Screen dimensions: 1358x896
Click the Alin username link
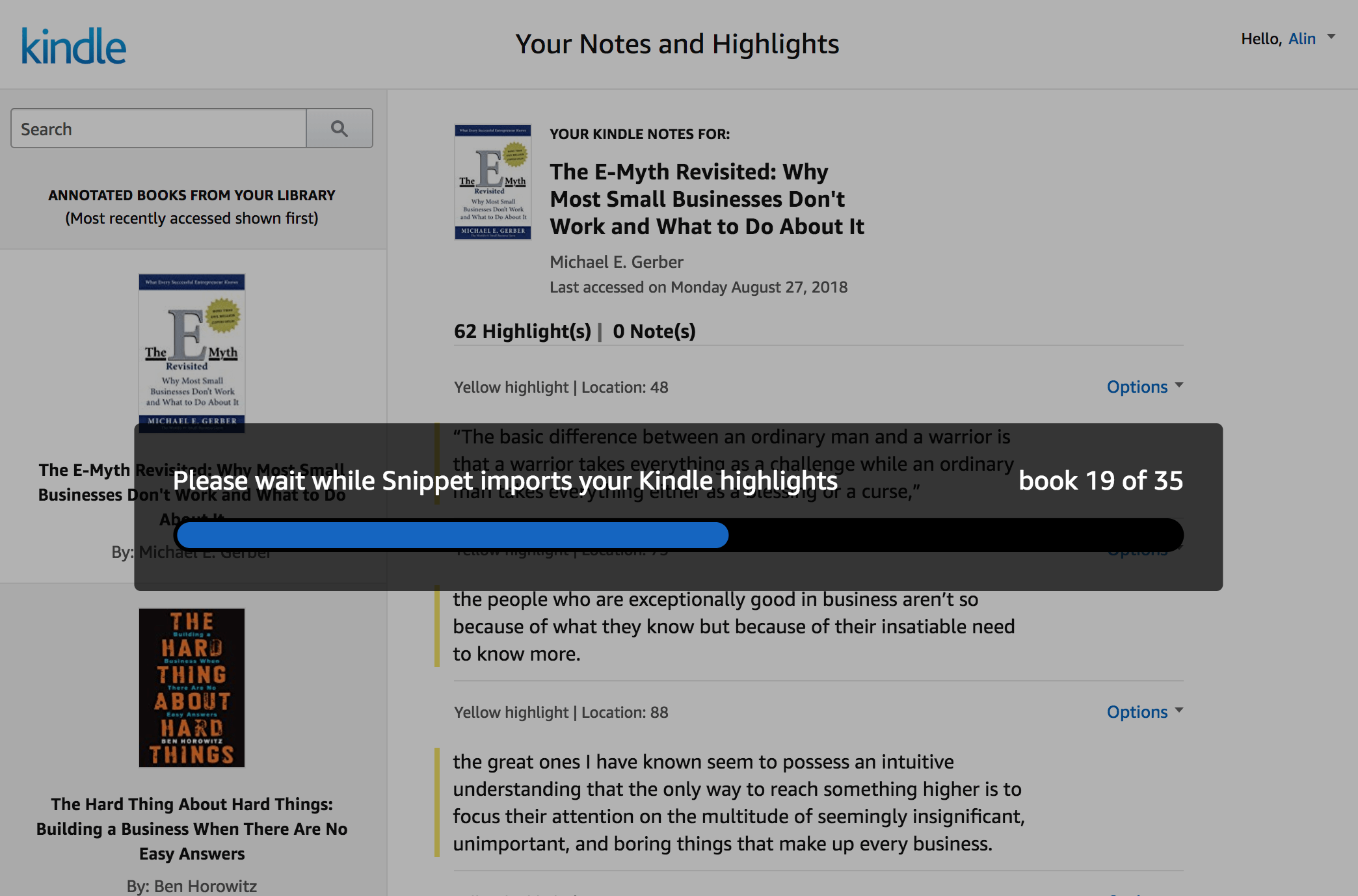(1301, 38)
